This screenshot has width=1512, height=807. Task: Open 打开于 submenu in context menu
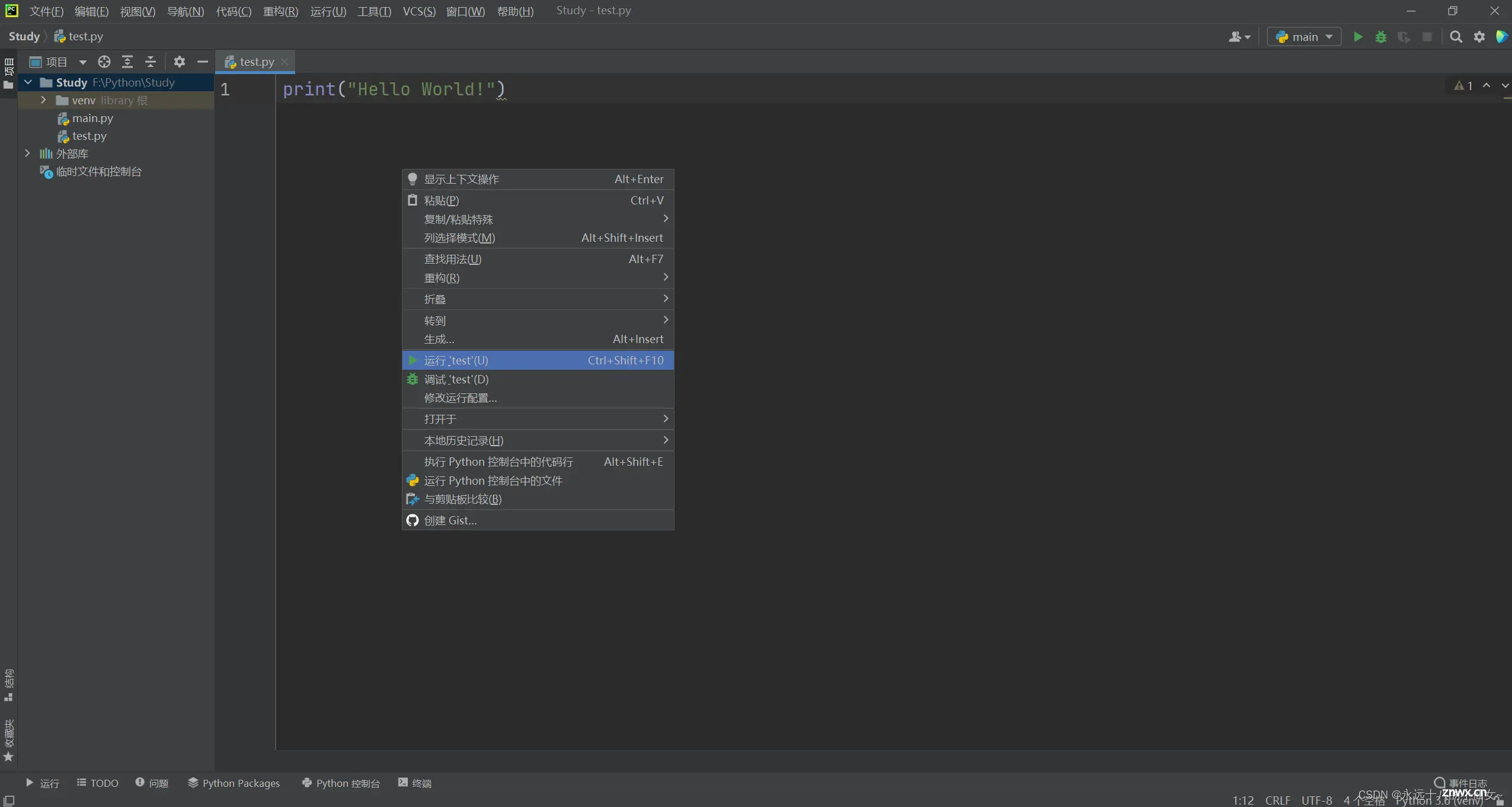538,419
